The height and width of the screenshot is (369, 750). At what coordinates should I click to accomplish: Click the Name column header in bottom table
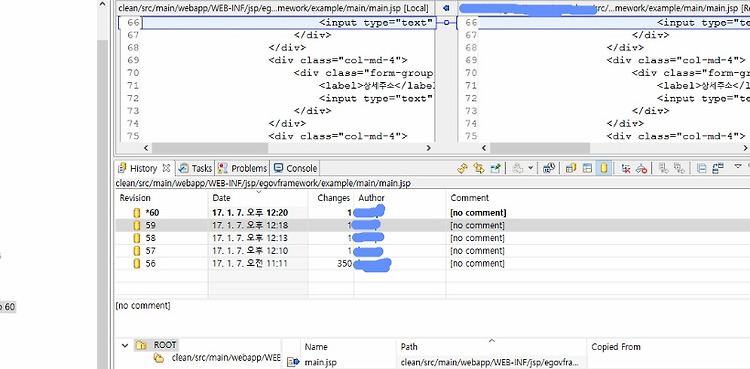pos(348,347)
